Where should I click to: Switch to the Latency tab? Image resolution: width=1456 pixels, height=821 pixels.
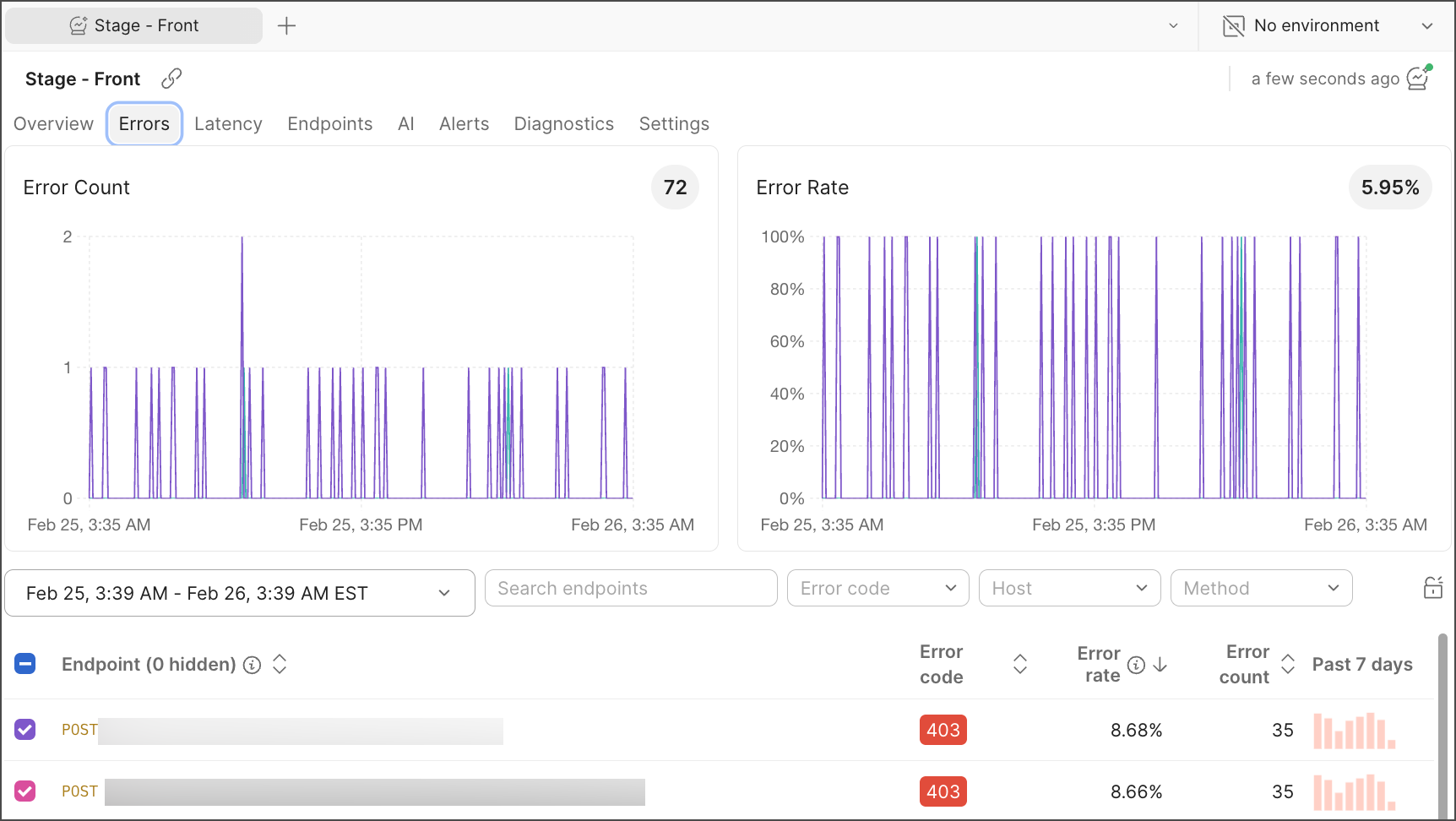coord(228,124)
